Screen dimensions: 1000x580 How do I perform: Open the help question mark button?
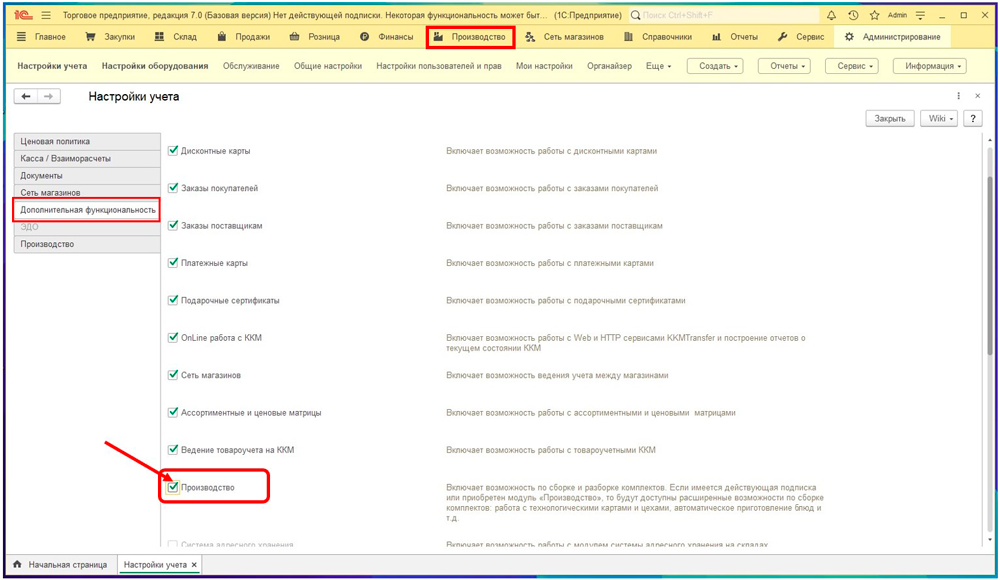pos(973,118)
